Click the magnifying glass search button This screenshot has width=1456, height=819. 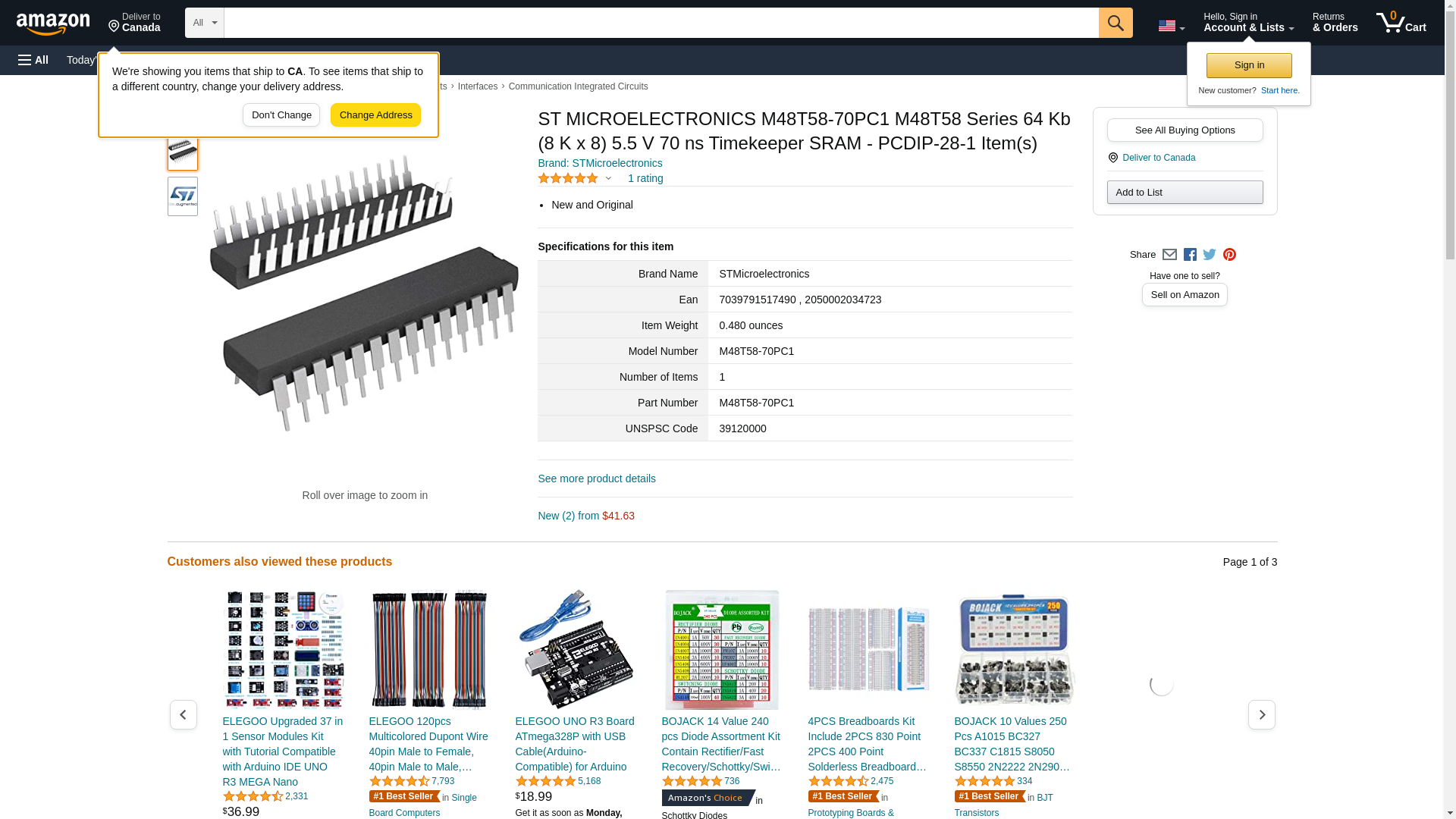coord(1116,23)
